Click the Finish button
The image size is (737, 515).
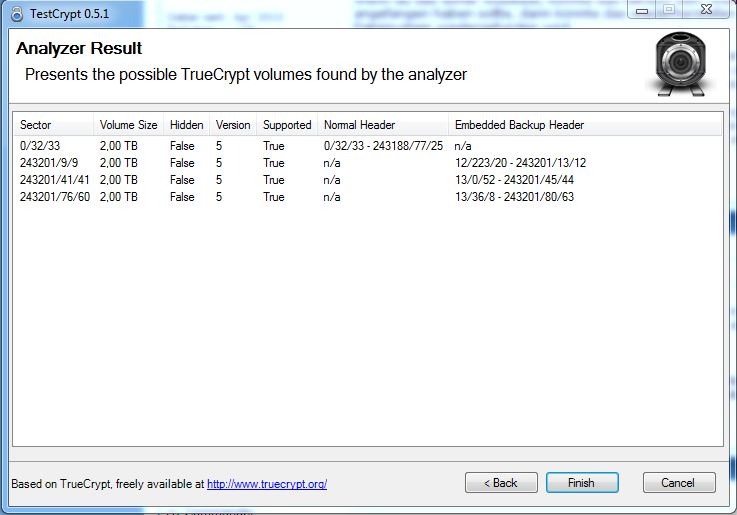coord(582,483)
